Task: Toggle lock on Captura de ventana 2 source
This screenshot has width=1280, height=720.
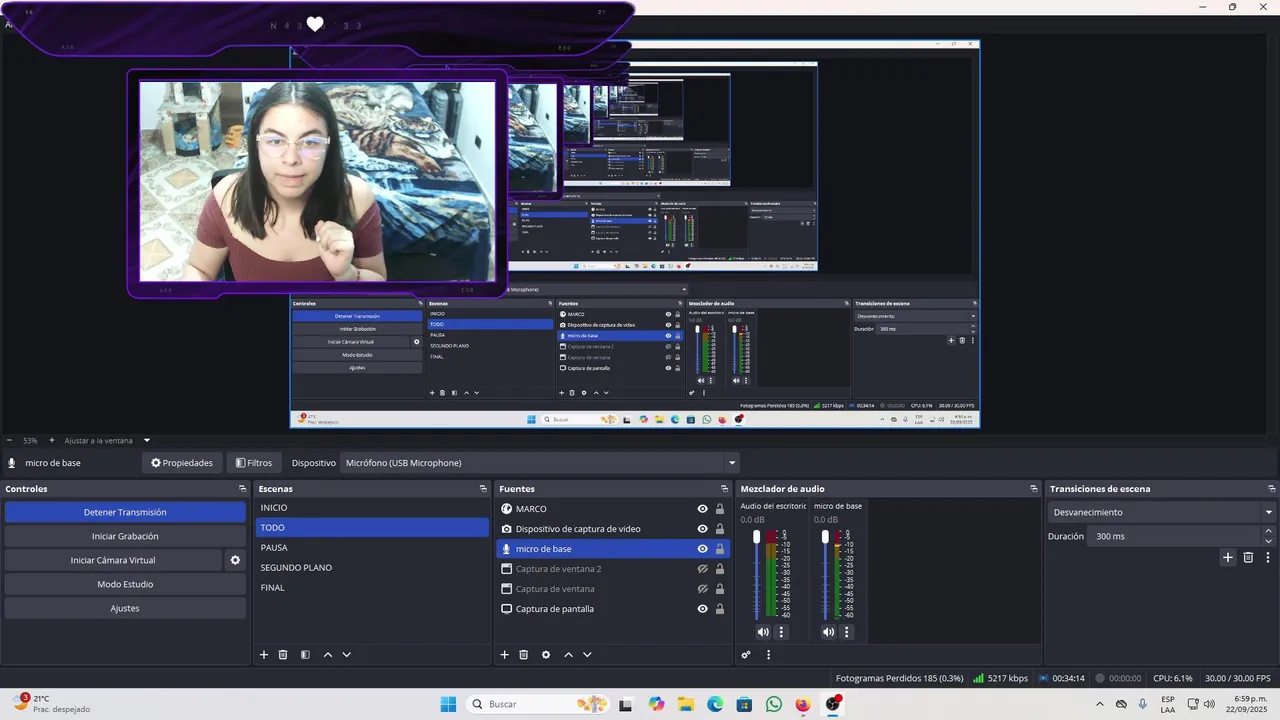Action: coord(719,569)
